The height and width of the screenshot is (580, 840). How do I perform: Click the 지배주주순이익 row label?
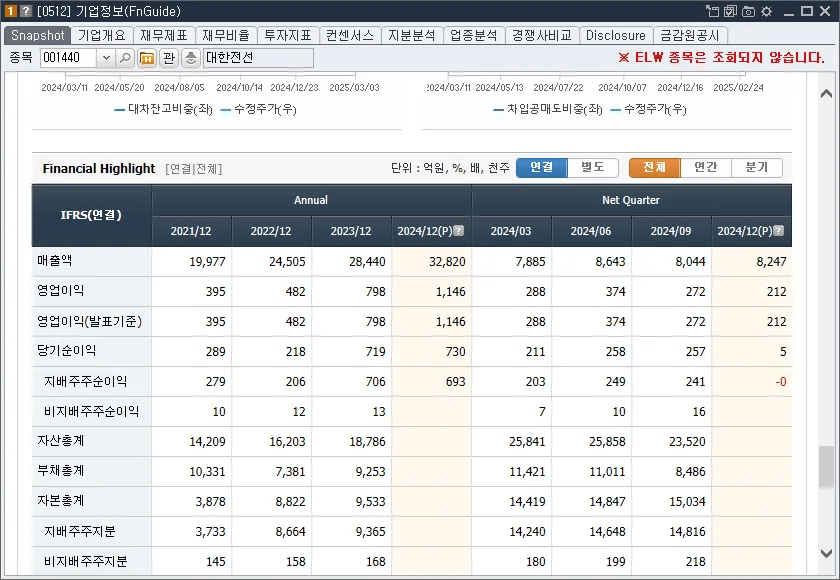(85, 381)
